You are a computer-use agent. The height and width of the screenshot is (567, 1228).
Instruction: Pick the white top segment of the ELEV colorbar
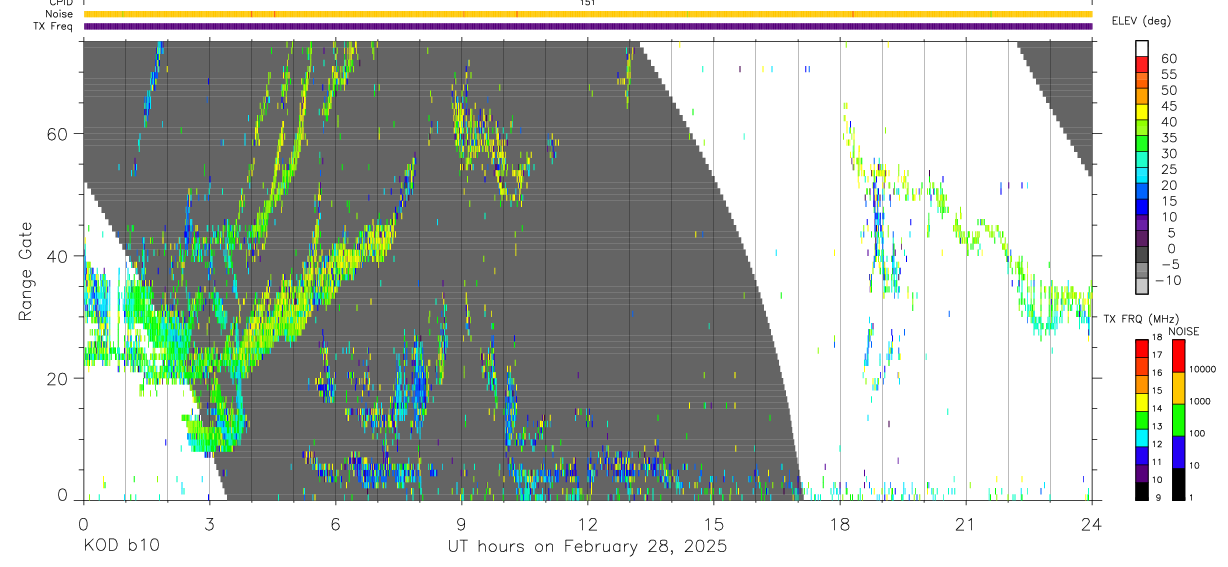click(1142, 48)
